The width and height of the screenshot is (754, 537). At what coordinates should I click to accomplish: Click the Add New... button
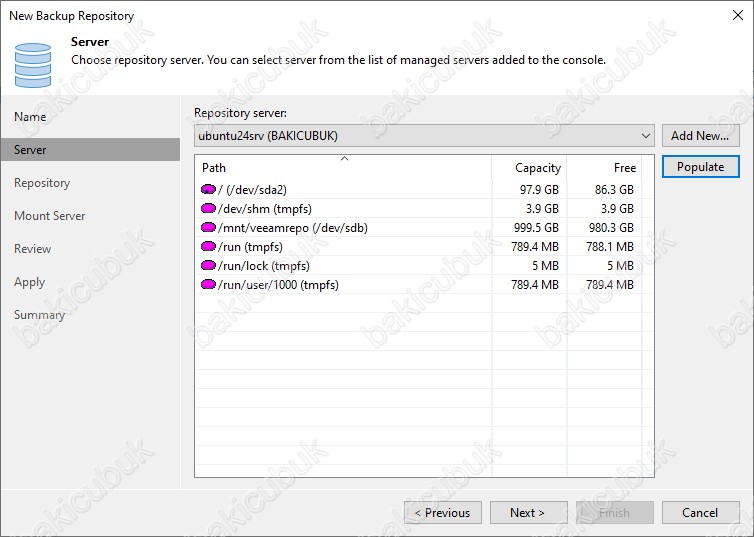point(701,136)
